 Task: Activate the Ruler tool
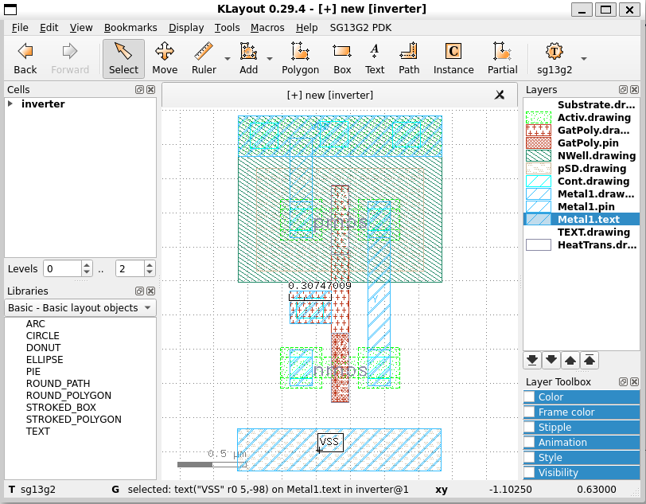point(204,58)
